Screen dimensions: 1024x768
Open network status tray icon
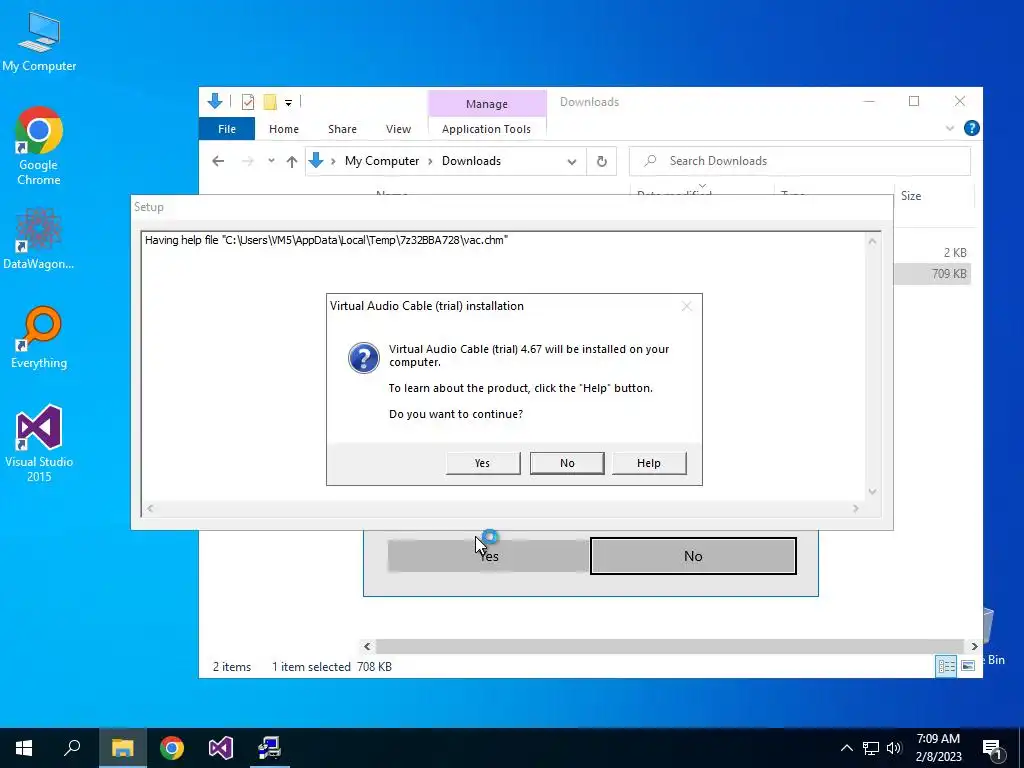[x=871, y=748]
